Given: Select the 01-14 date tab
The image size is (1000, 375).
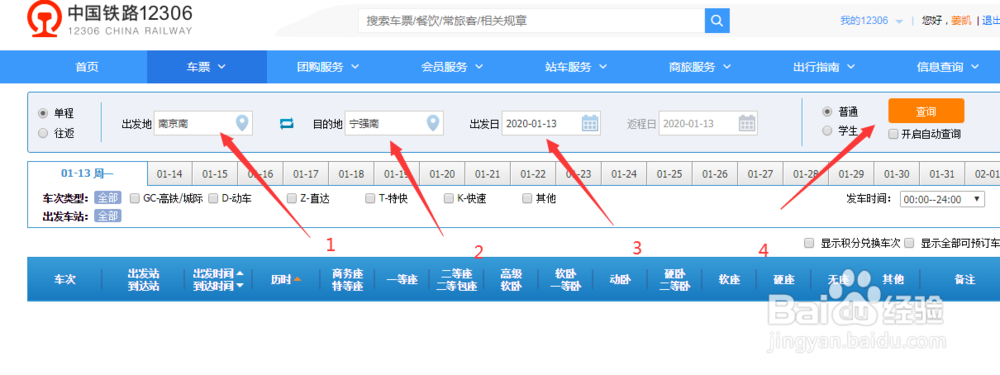Looking at the screenshot, I should [170, 173].
